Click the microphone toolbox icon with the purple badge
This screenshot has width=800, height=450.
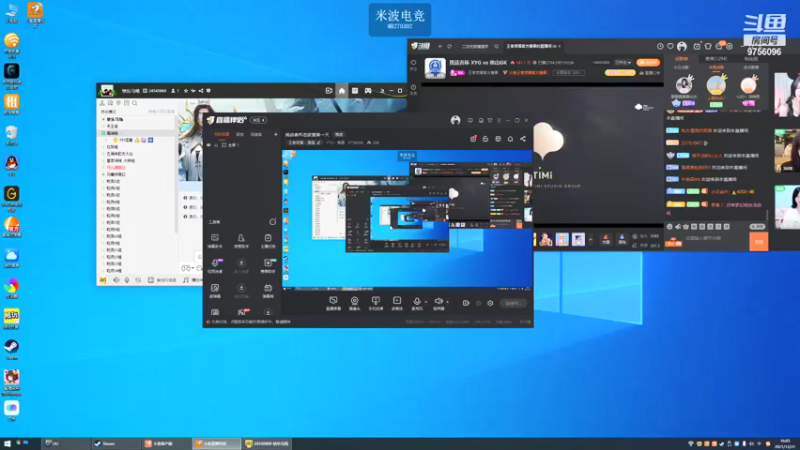click(215, 263)
